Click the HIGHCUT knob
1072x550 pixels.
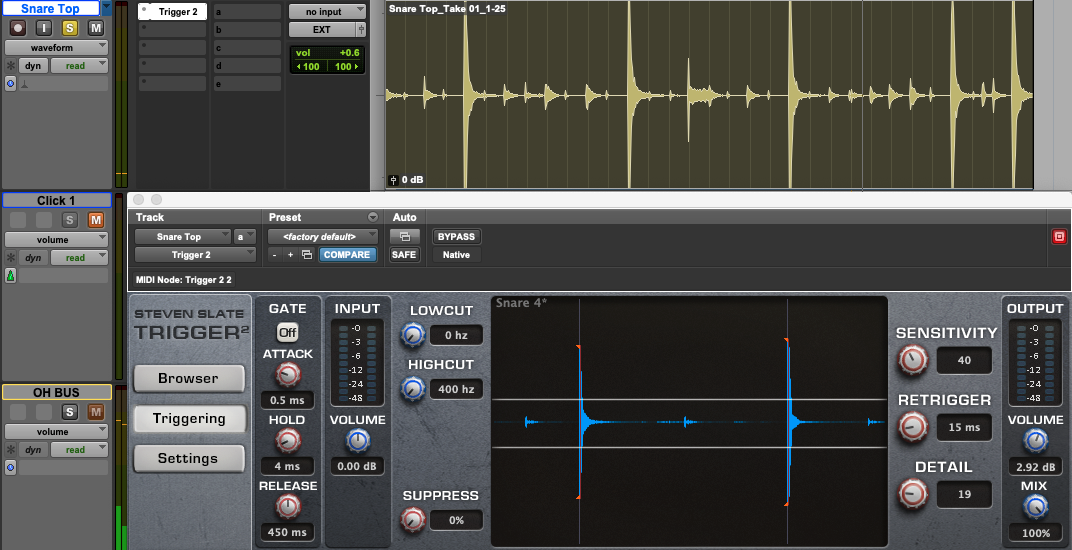412,389
